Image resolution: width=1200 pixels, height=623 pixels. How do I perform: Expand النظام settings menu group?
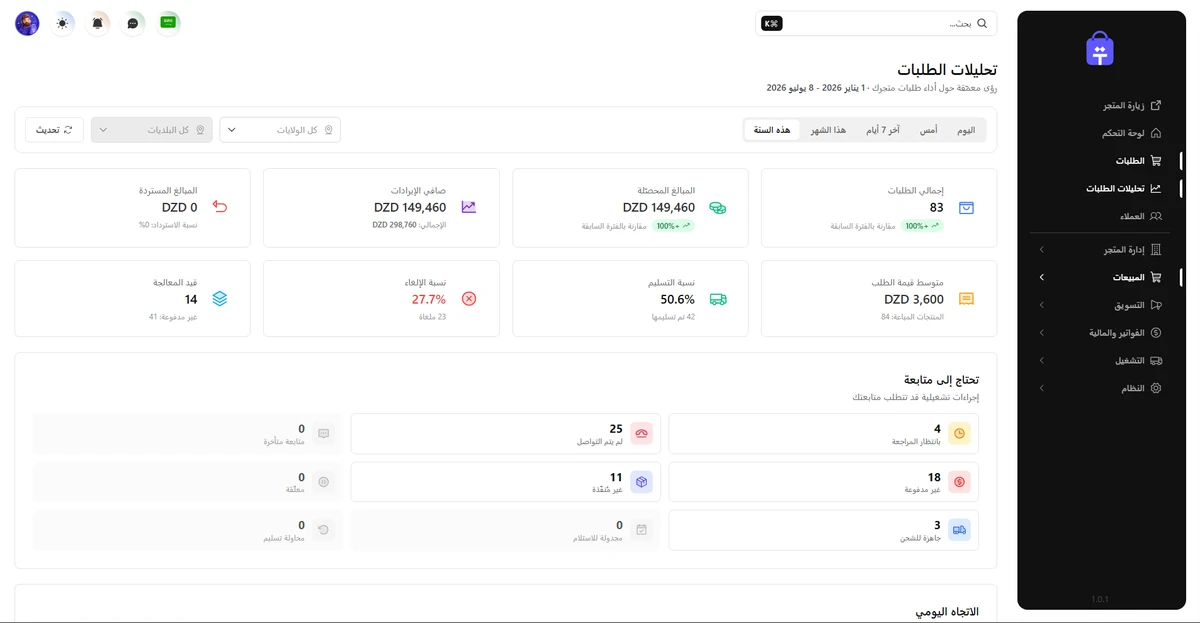tap(1101, 388)
